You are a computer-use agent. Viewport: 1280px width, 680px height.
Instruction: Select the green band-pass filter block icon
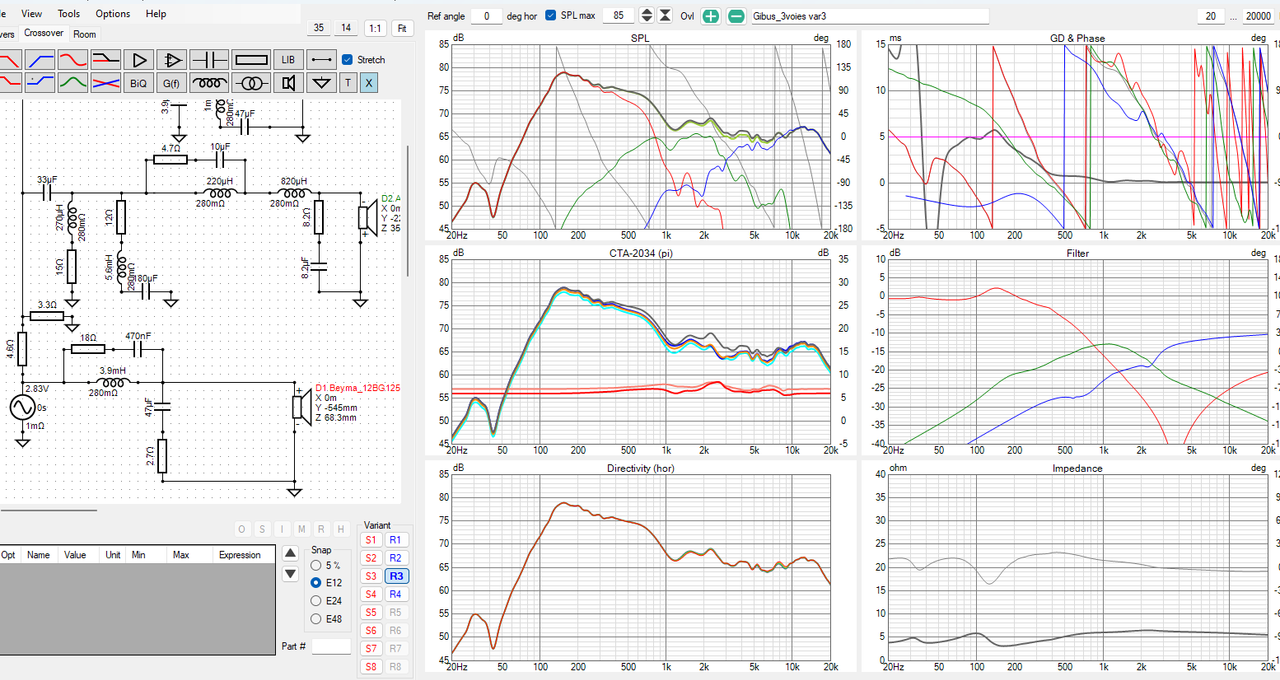pyautogui.click(x=73, y=83)
